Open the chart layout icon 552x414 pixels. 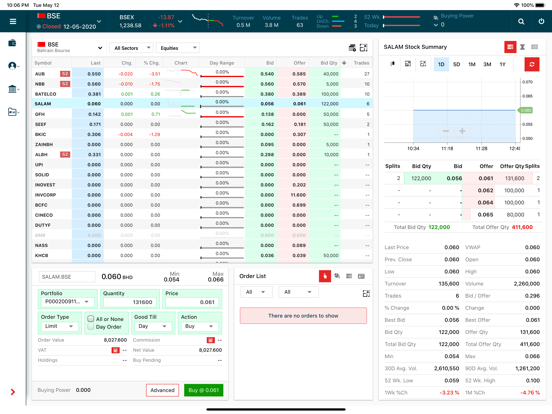point(408,64)
